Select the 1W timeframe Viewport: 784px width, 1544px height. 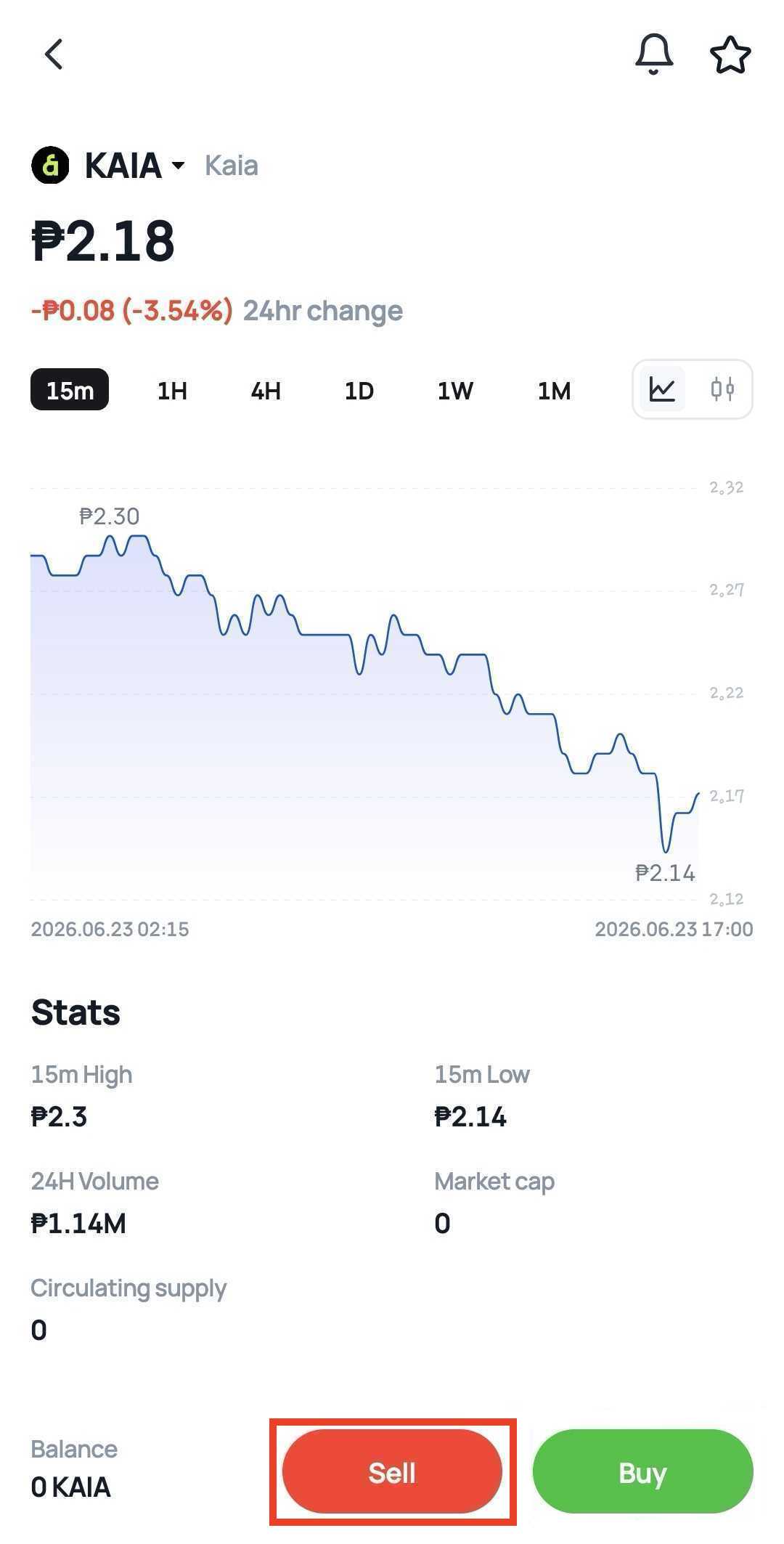pos(455,391)
